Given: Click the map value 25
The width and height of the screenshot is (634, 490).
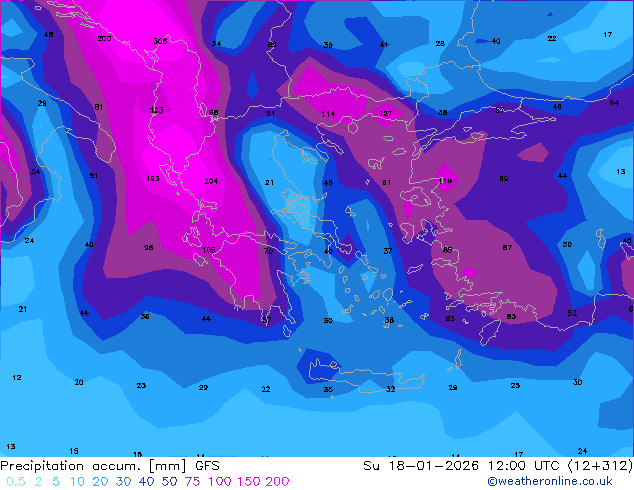Looking at the screenshot, I should (515, 385).
